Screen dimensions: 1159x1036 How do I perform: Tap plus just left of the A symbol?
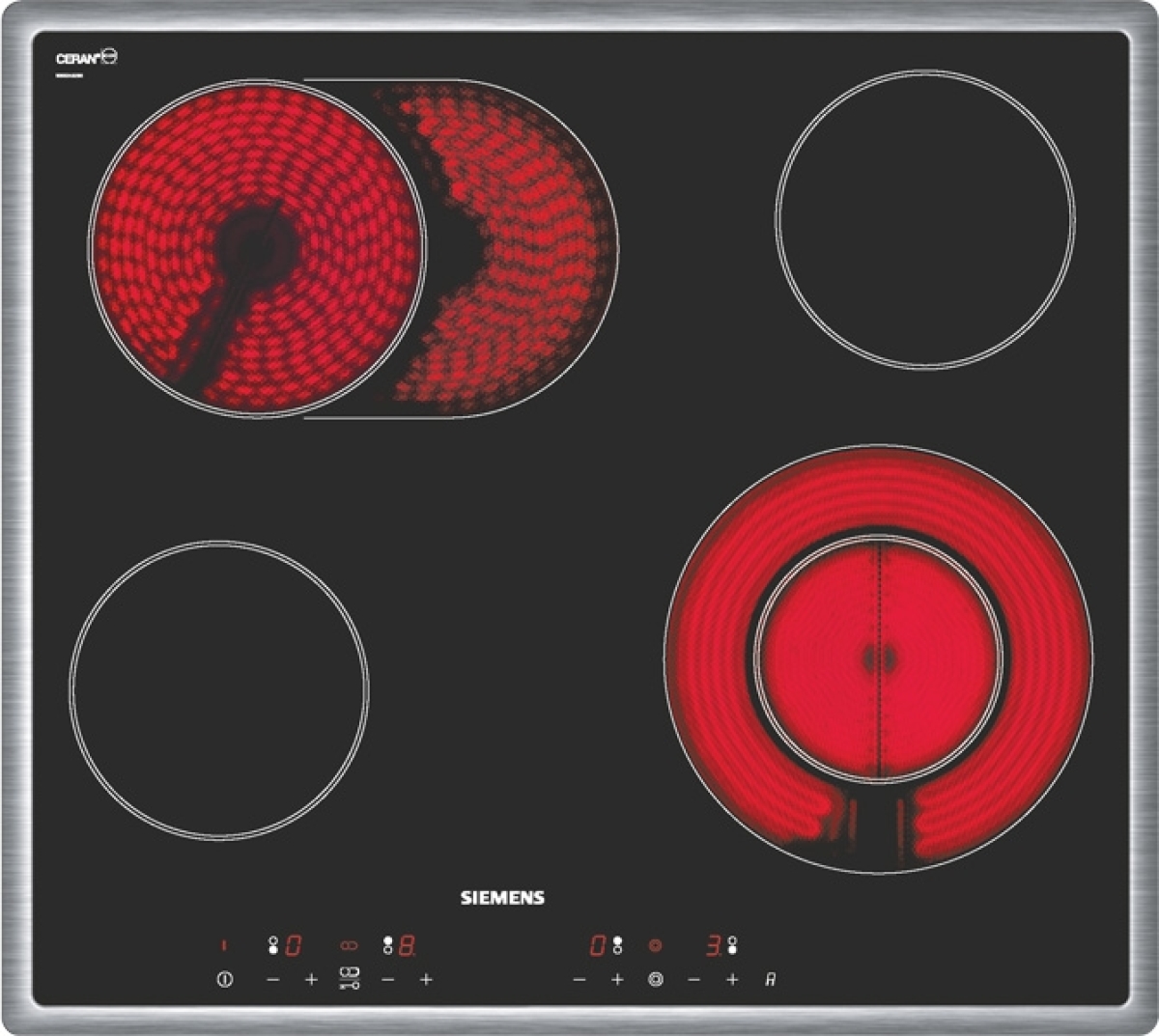pos(732,979)
